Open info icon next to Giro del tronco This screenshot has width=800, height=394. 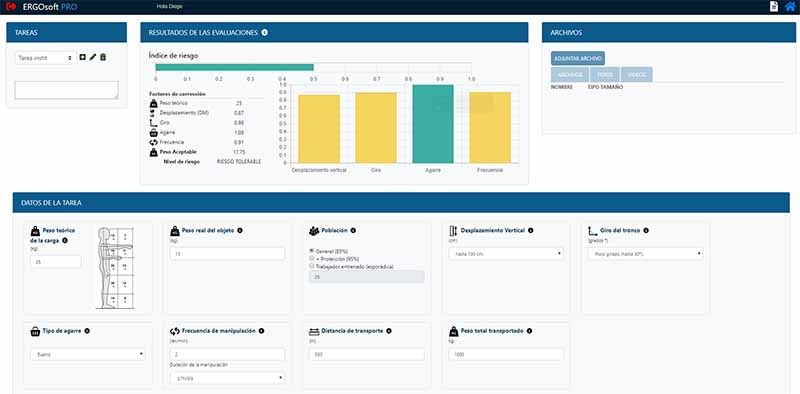pyautogui.click(x=646, y=230)
